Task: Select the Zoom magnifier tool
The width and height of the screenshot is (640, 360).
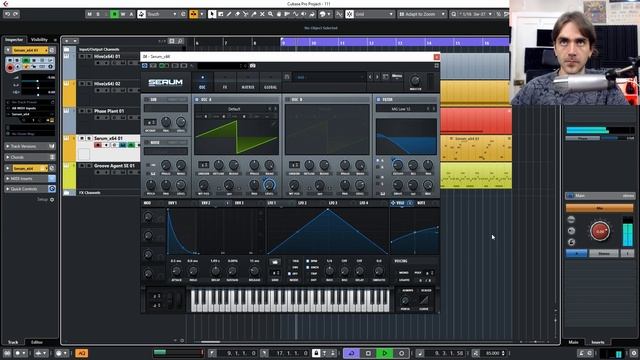Action: tap(270, 14)
